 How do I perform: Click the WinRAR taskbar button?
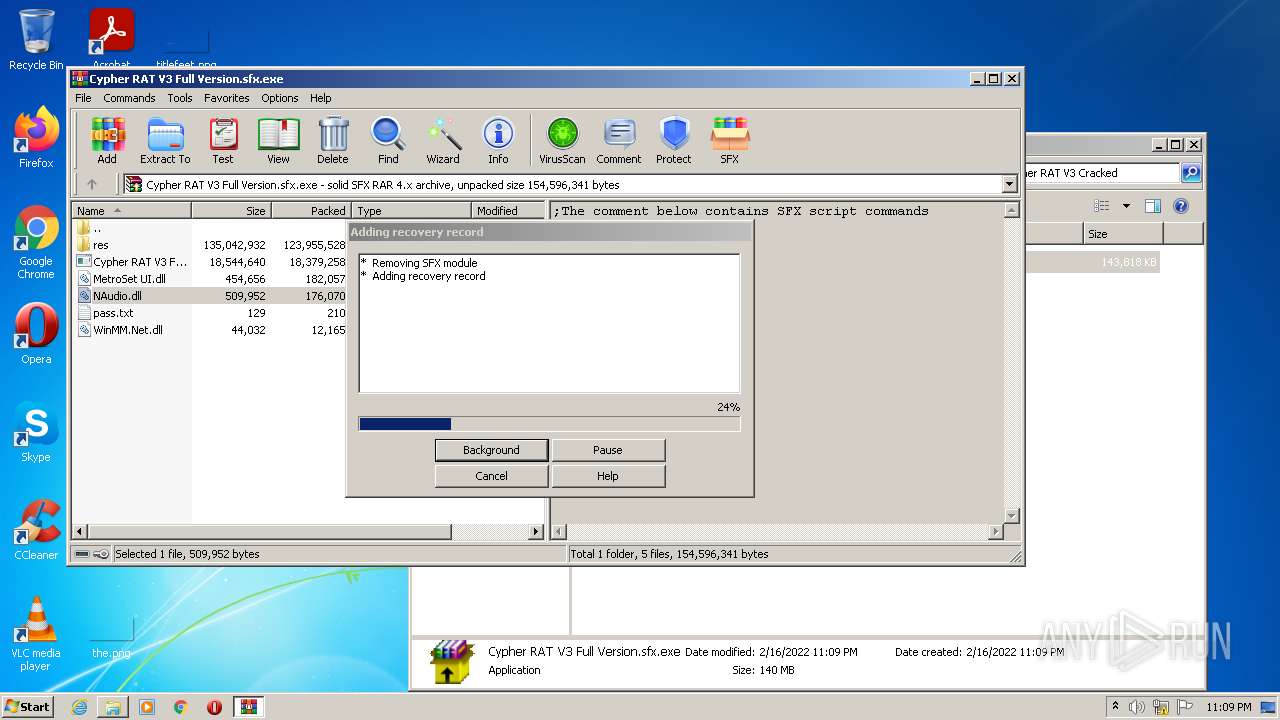(x=248, y=707)
